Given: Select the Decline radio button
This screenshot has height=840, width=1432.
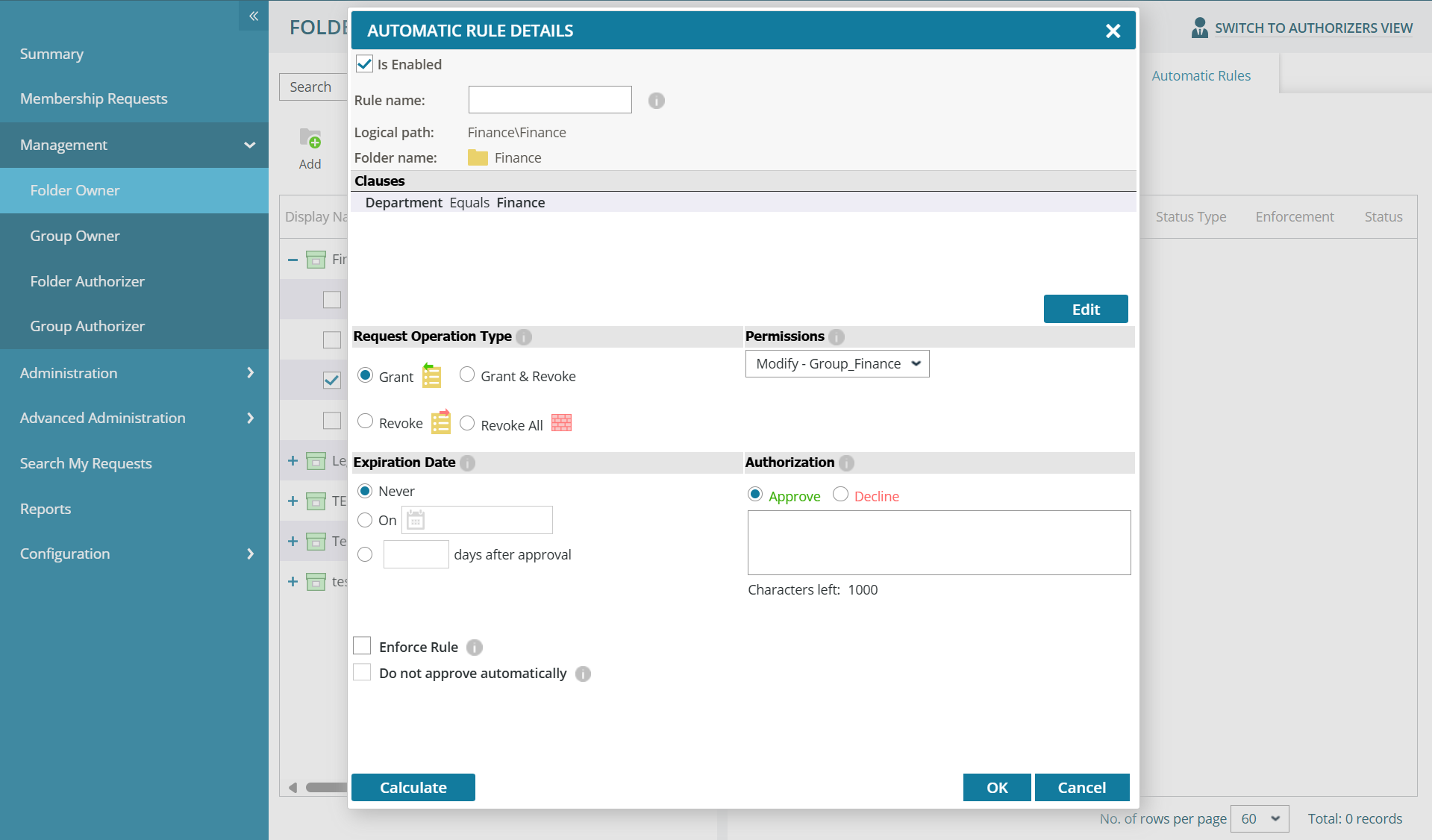Looking at the screenshot, I should [x=840, y=494].
